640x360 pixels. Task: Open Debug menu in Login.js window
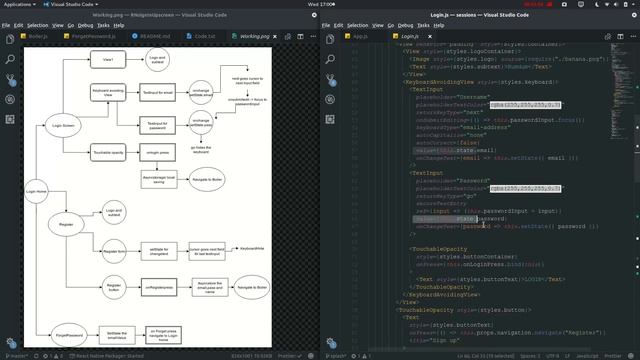[x=405, y=25]
